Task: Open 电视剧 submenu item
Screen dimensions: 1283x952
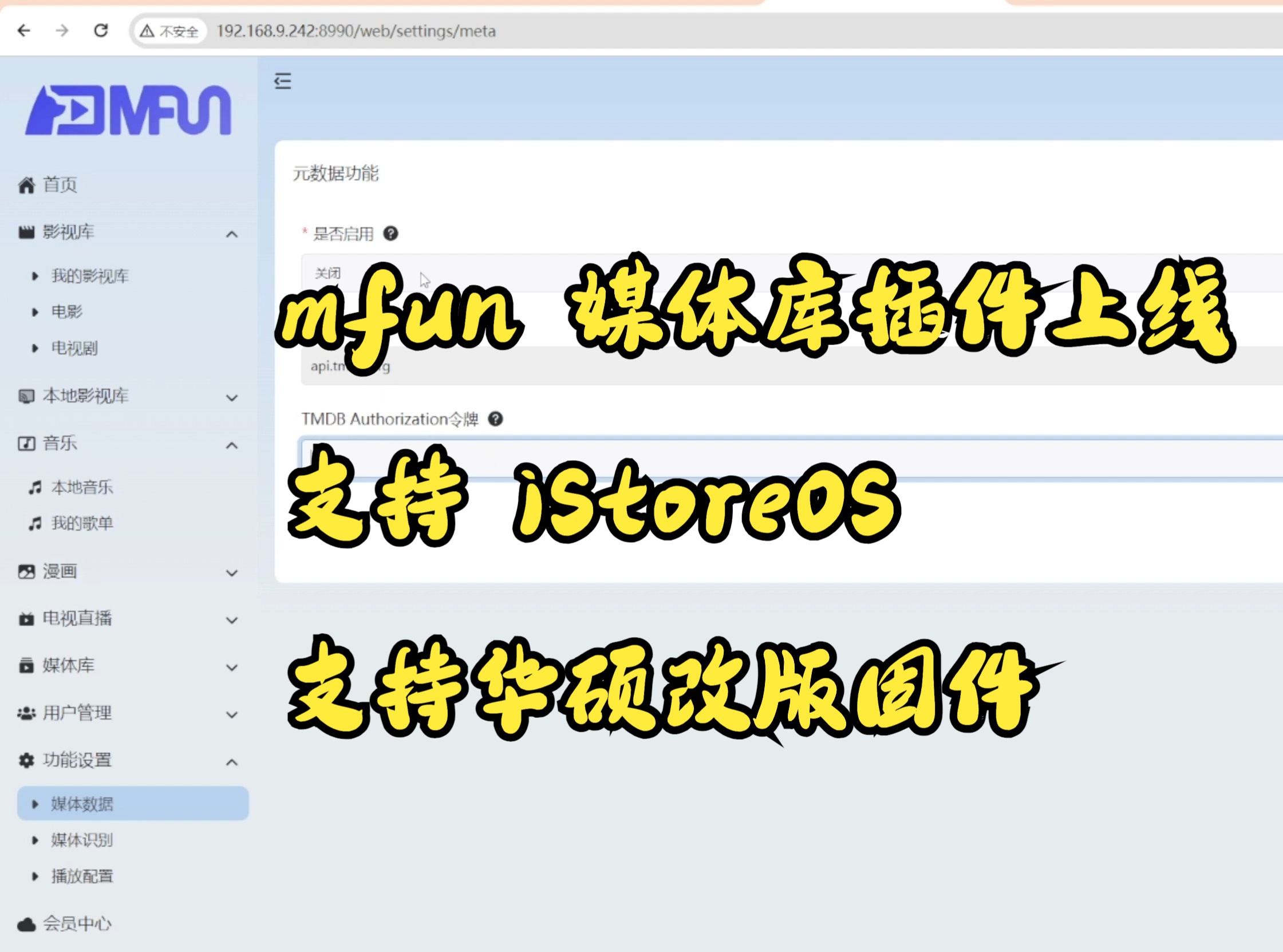Action: pos(74,348)
